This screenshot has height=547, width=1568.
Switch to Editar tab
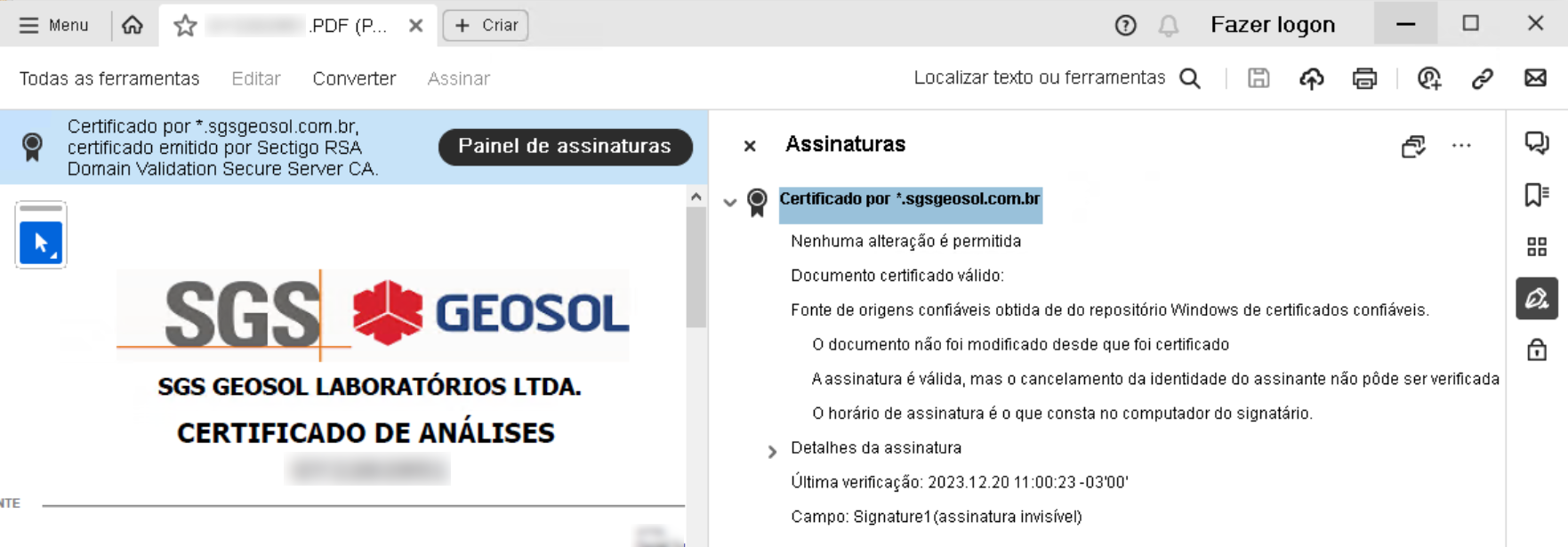point(256,78)
